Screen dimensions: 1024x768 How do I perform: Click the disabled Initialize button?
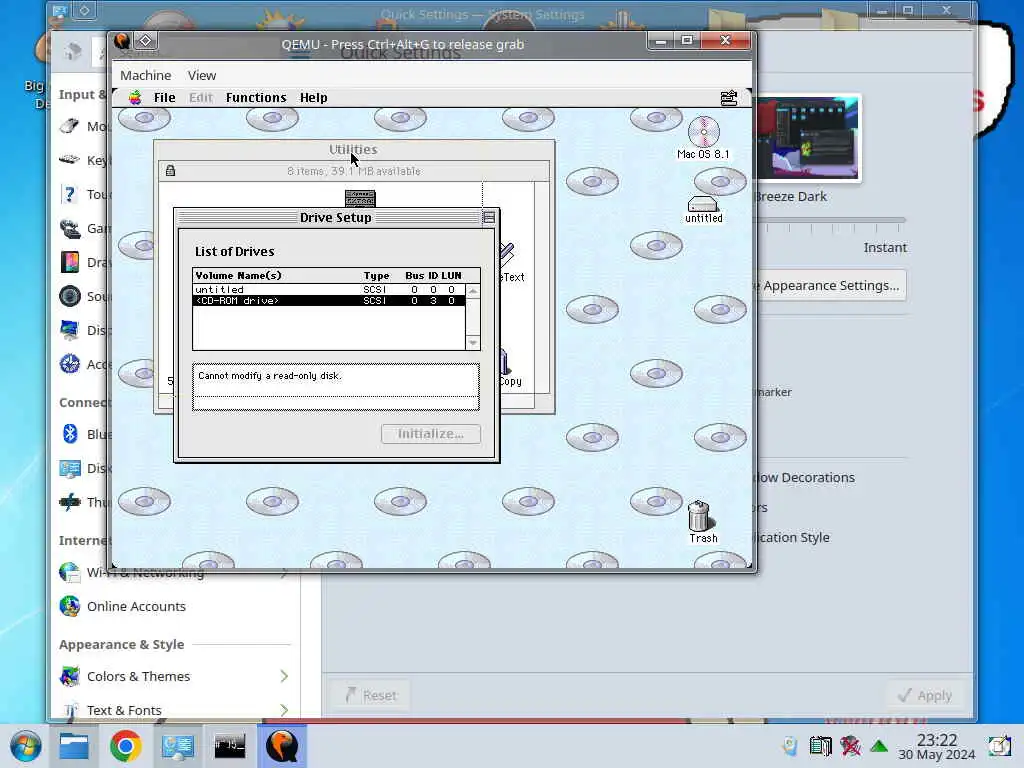431,434
